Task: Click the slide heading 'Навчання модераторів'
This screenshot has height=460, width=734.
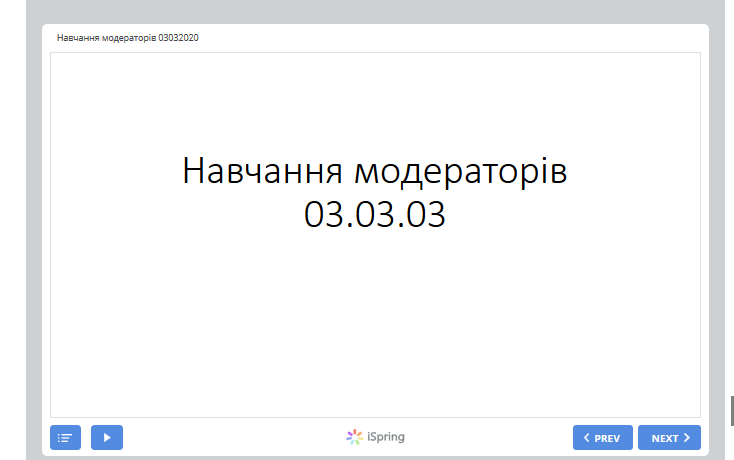Action: coord(374,171)
